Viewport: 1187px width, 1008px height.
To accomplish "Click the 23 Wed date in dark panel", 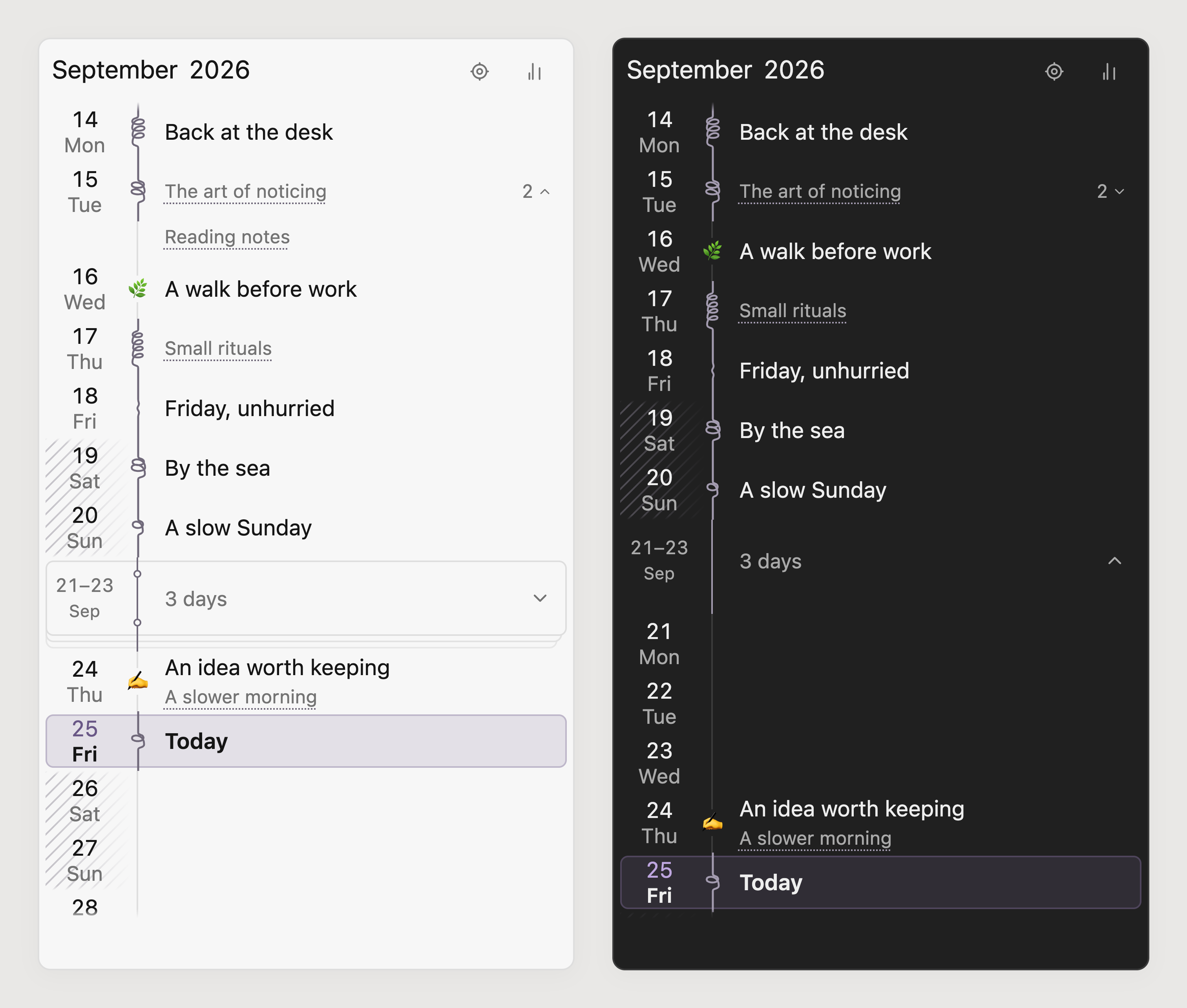I will click(x=659, y=763).
